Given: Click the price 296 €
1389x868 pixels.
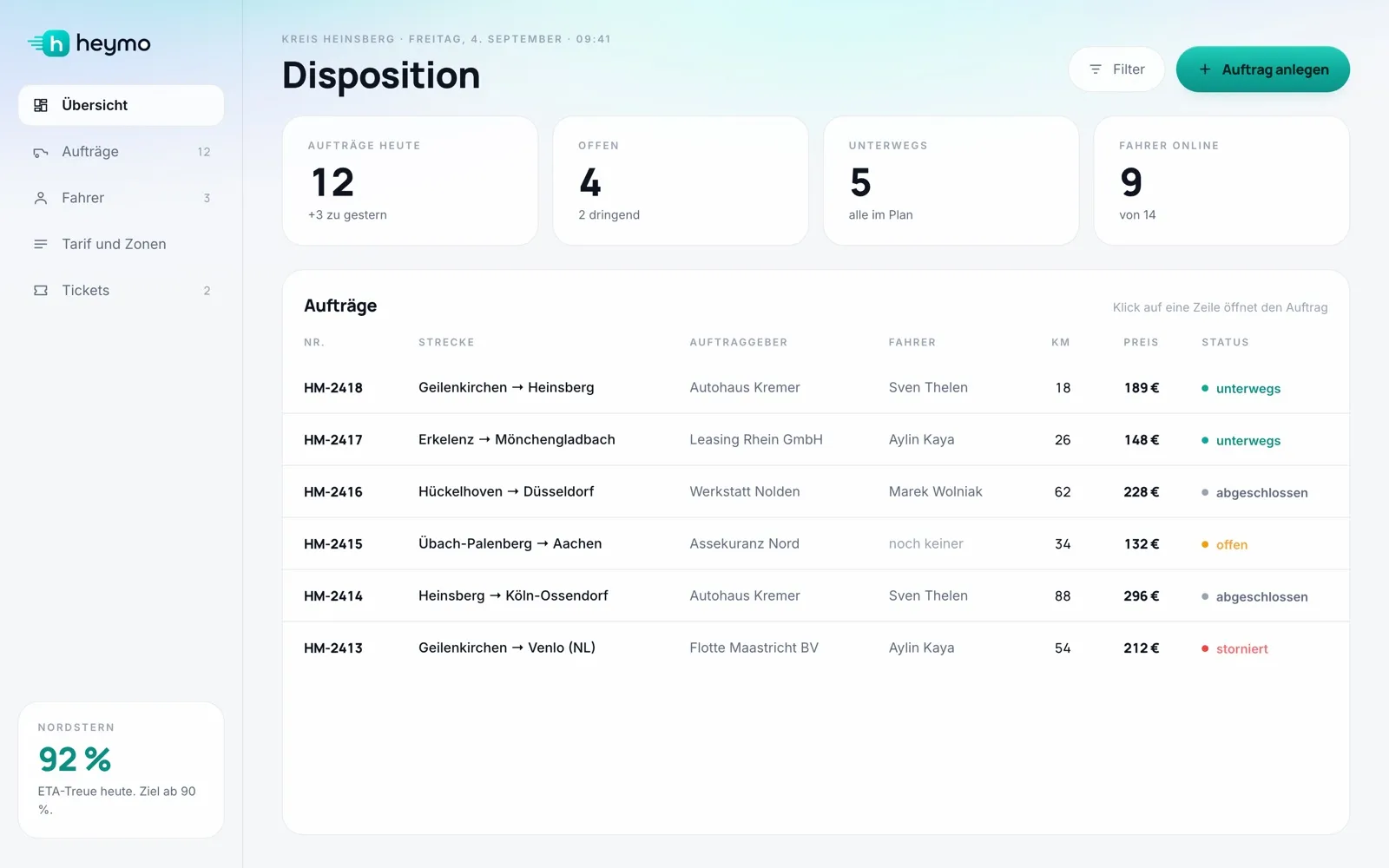Looking at the screenshot, I should [1141, 595].
